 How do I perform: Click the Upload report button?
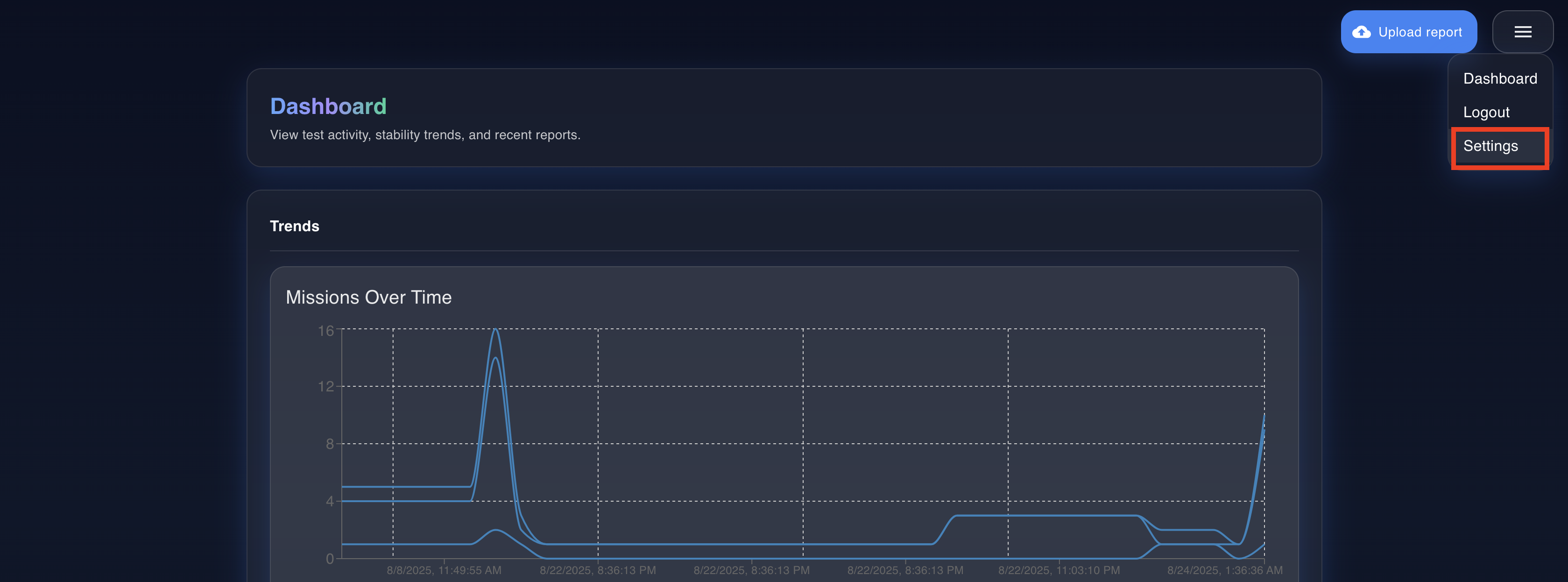pos(1408,32)
